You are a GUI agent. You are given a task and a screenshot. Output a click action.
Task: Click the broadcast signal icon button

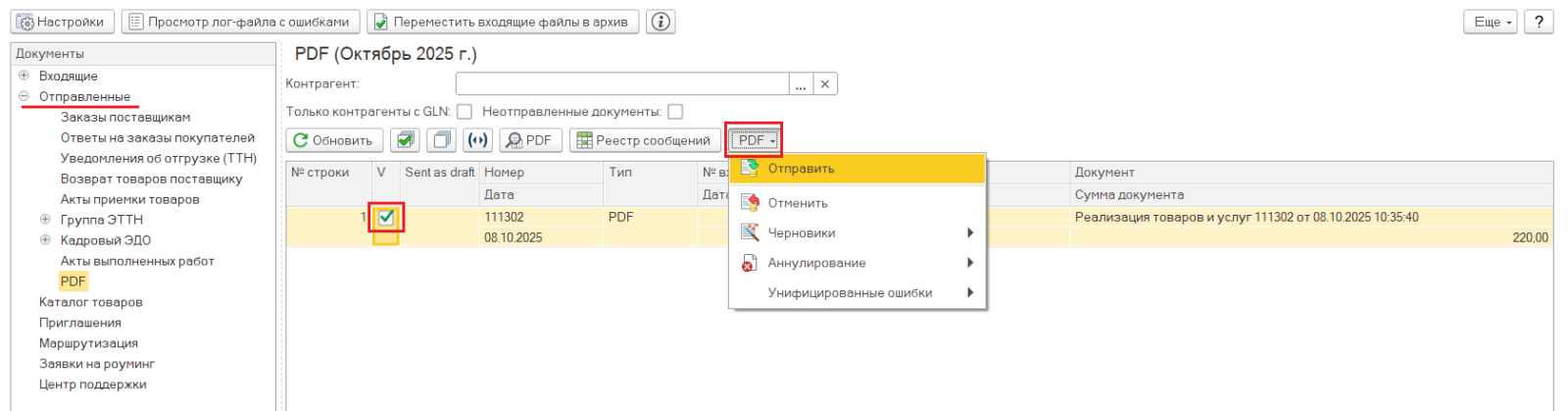[x=477, y=140]
